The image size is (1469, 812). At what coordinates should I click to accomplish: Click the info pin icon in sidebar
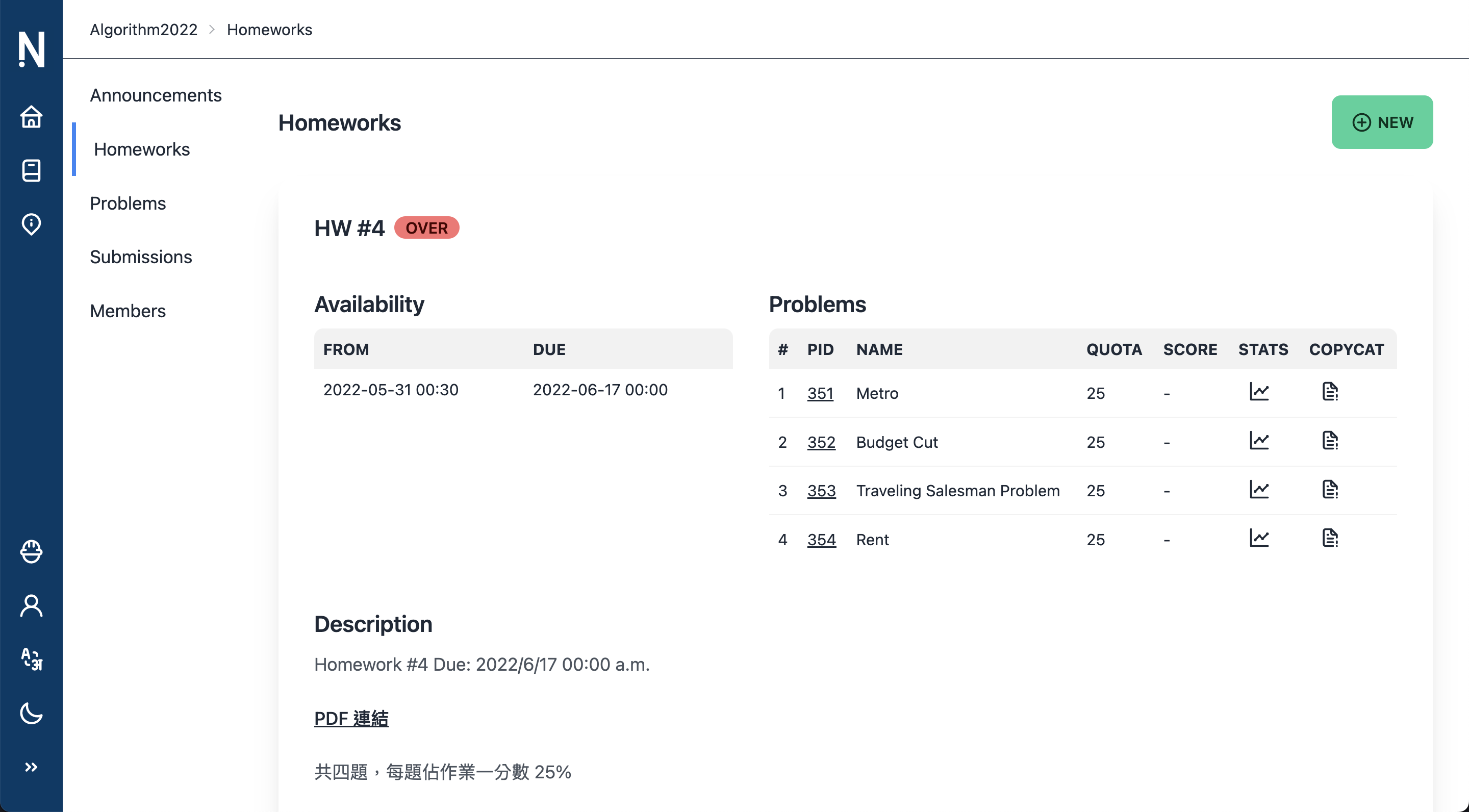pyautogui.click(x=31, y=224)
